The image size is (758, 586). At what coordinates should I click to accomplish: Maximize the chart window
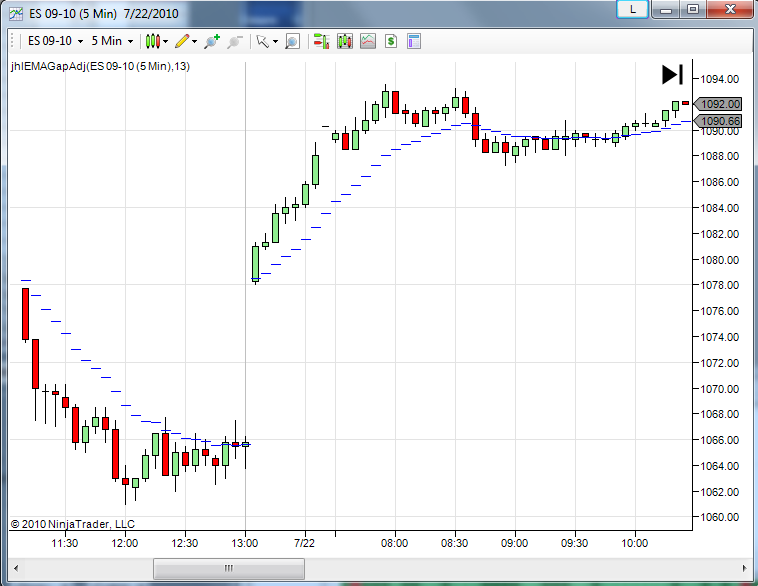point(693,9)
